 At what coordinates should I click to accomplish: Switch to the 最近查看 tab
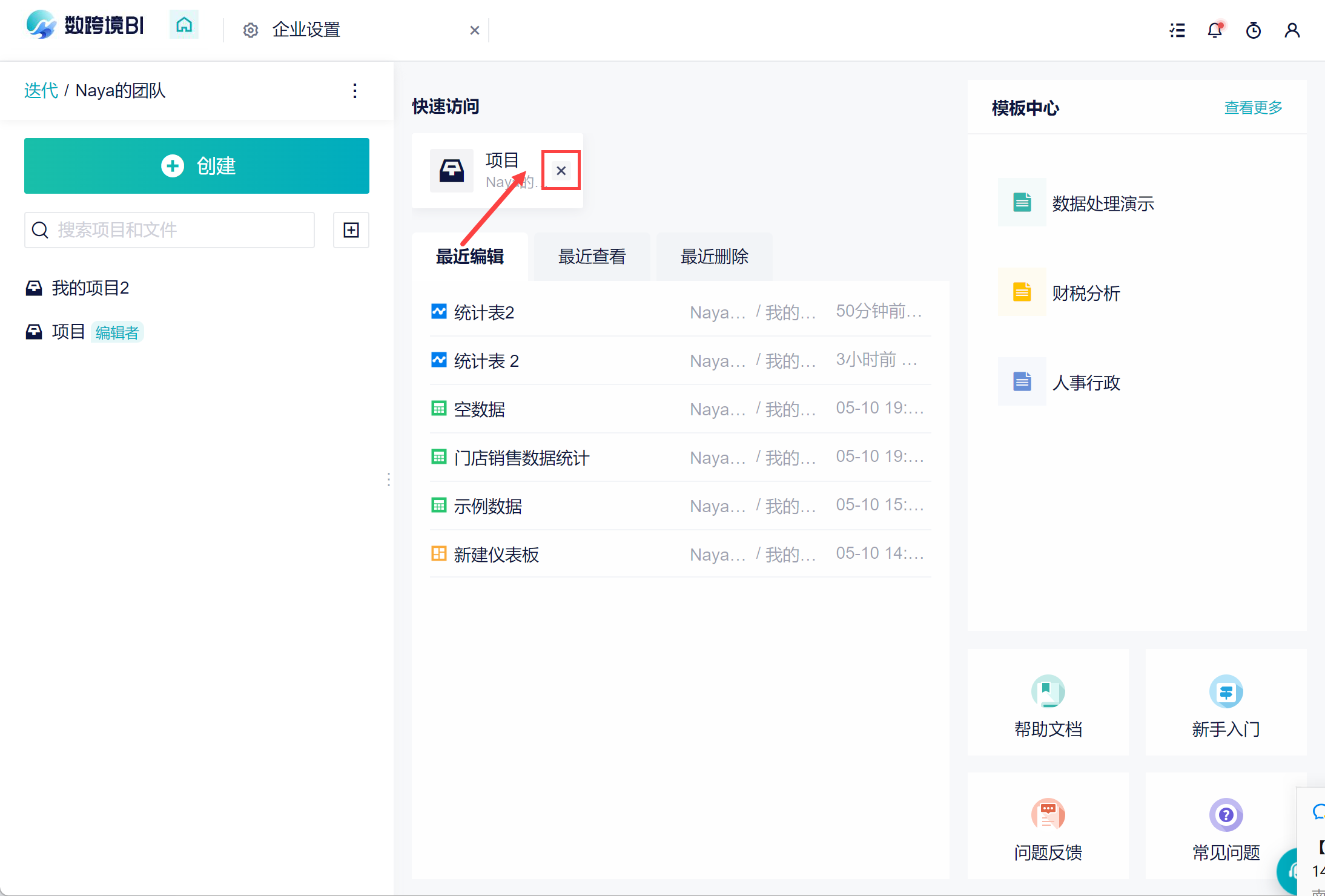[592, 257]
